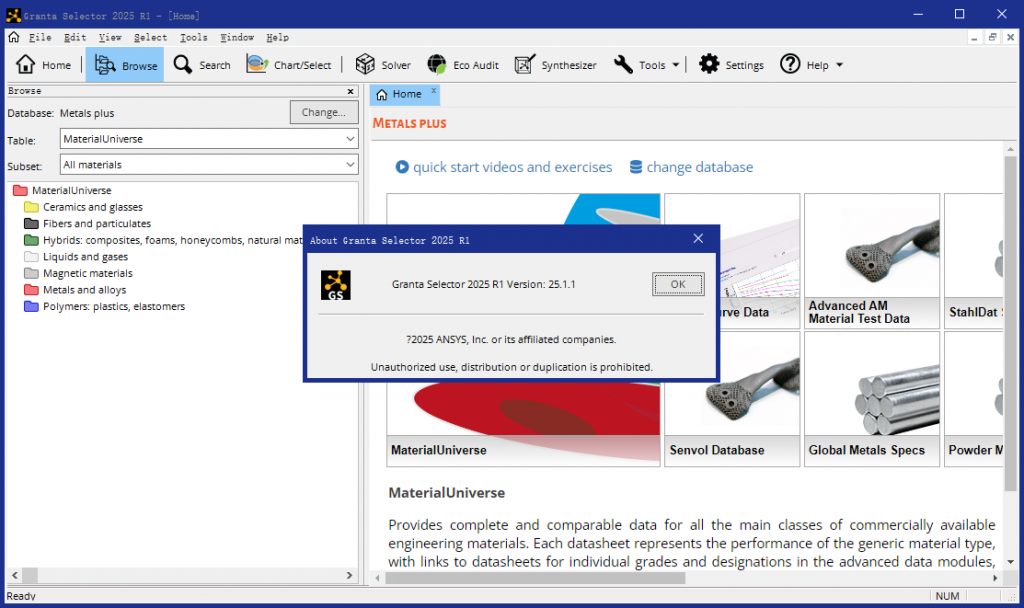This screenshot has height=608, width=1024.
Task: Open the Window menu
Action: click(236, 37)
